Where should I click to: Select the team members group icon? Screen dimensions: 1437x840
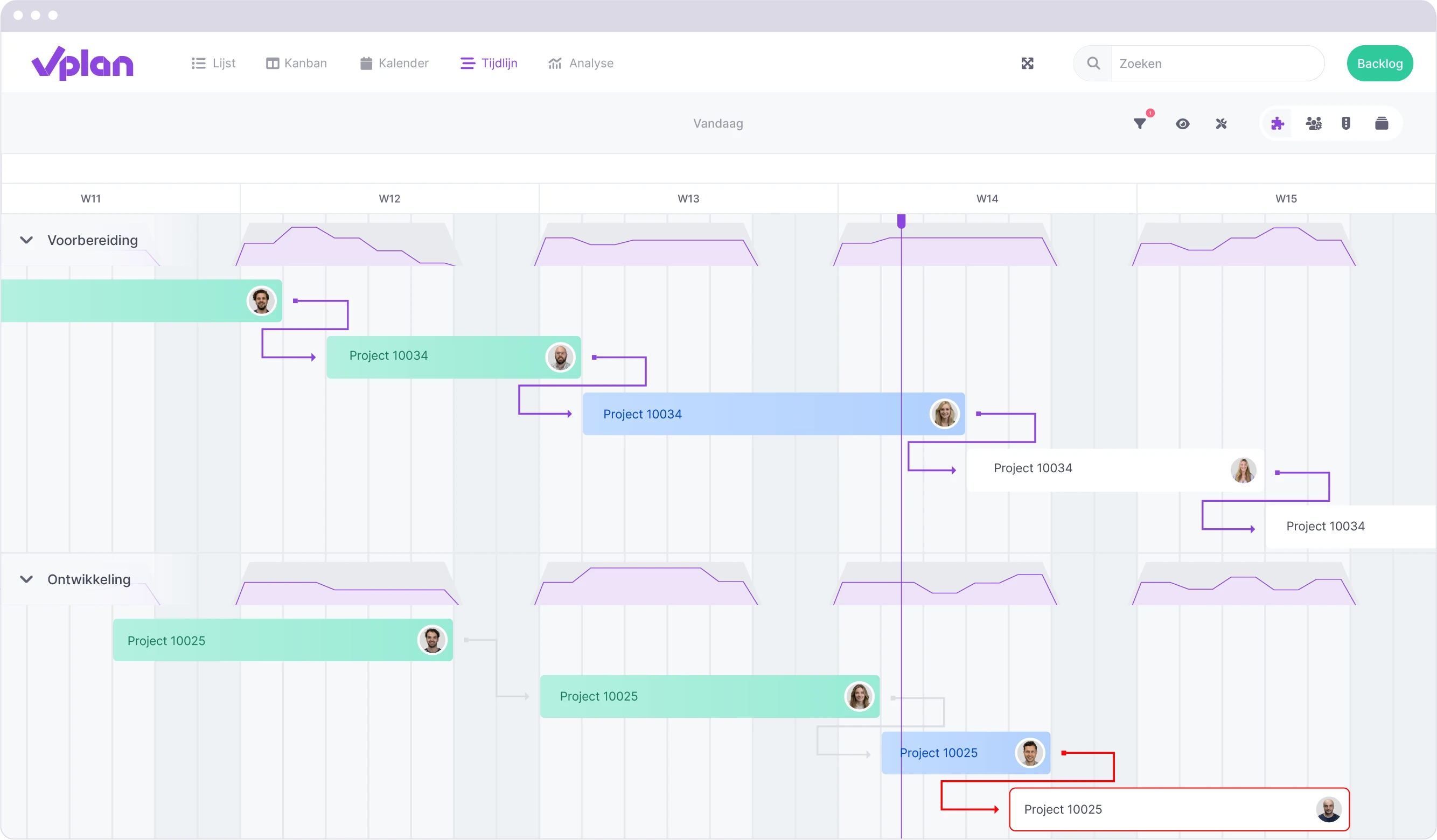[1313, 123]
